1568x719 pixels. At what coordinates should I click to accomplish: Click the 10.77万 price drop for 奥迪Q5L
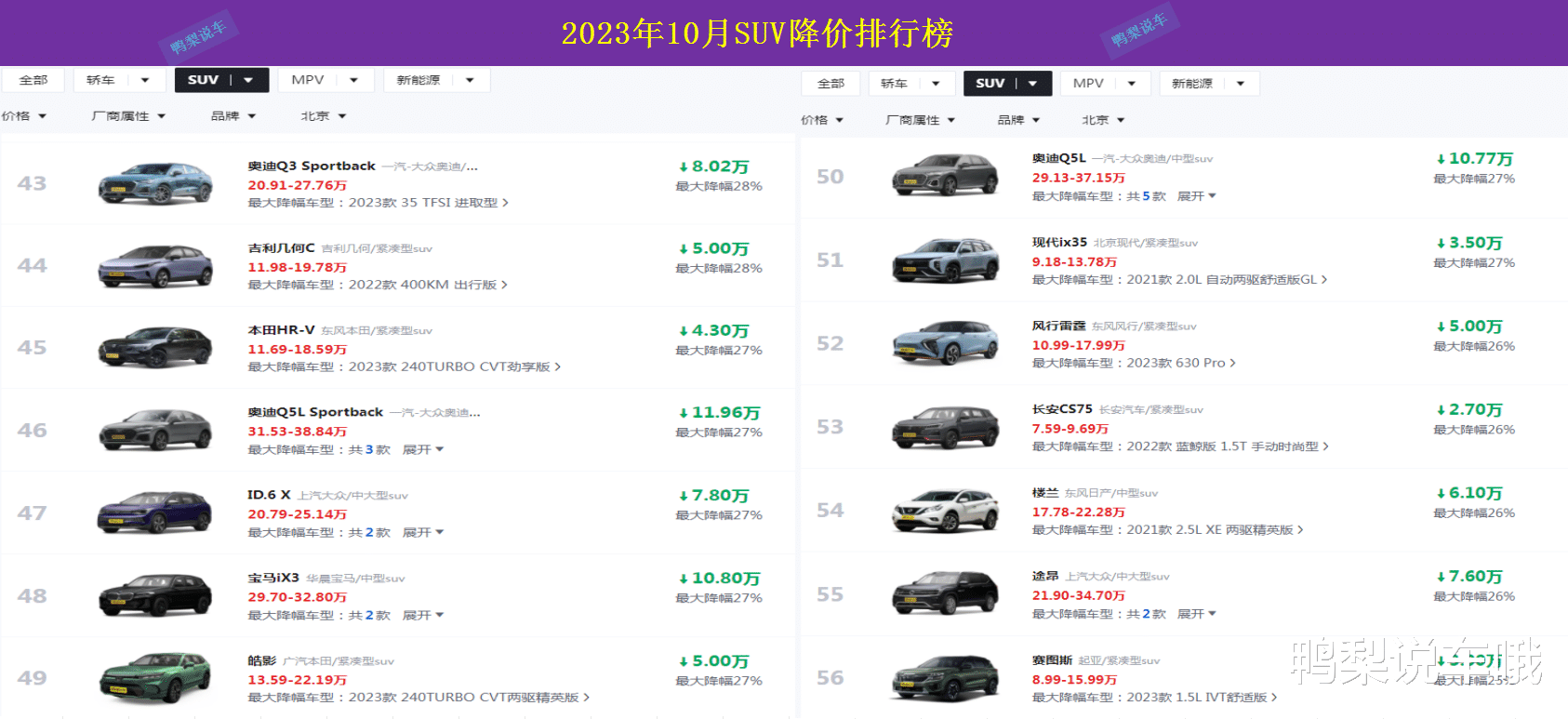click(x=1474, y=159)
